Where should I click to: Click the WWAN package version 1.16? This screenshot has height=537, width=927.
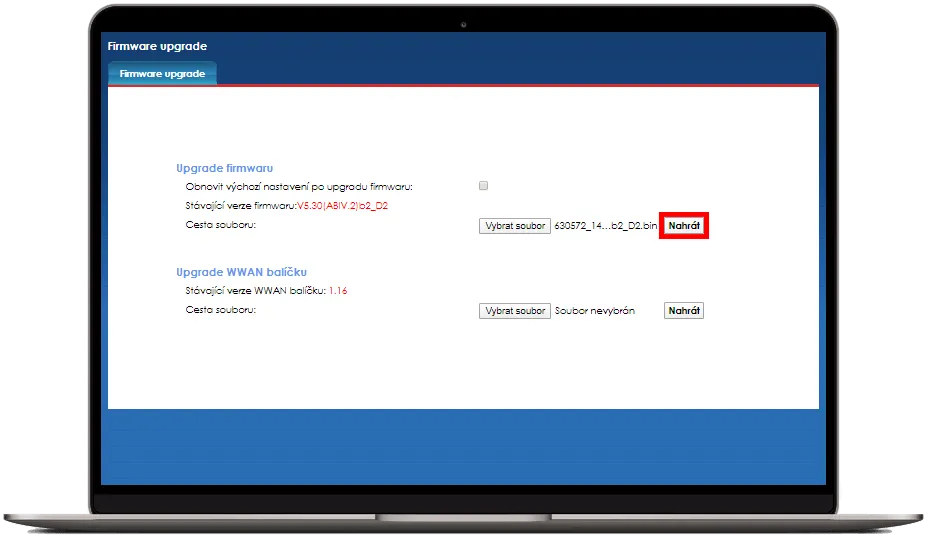338,291
